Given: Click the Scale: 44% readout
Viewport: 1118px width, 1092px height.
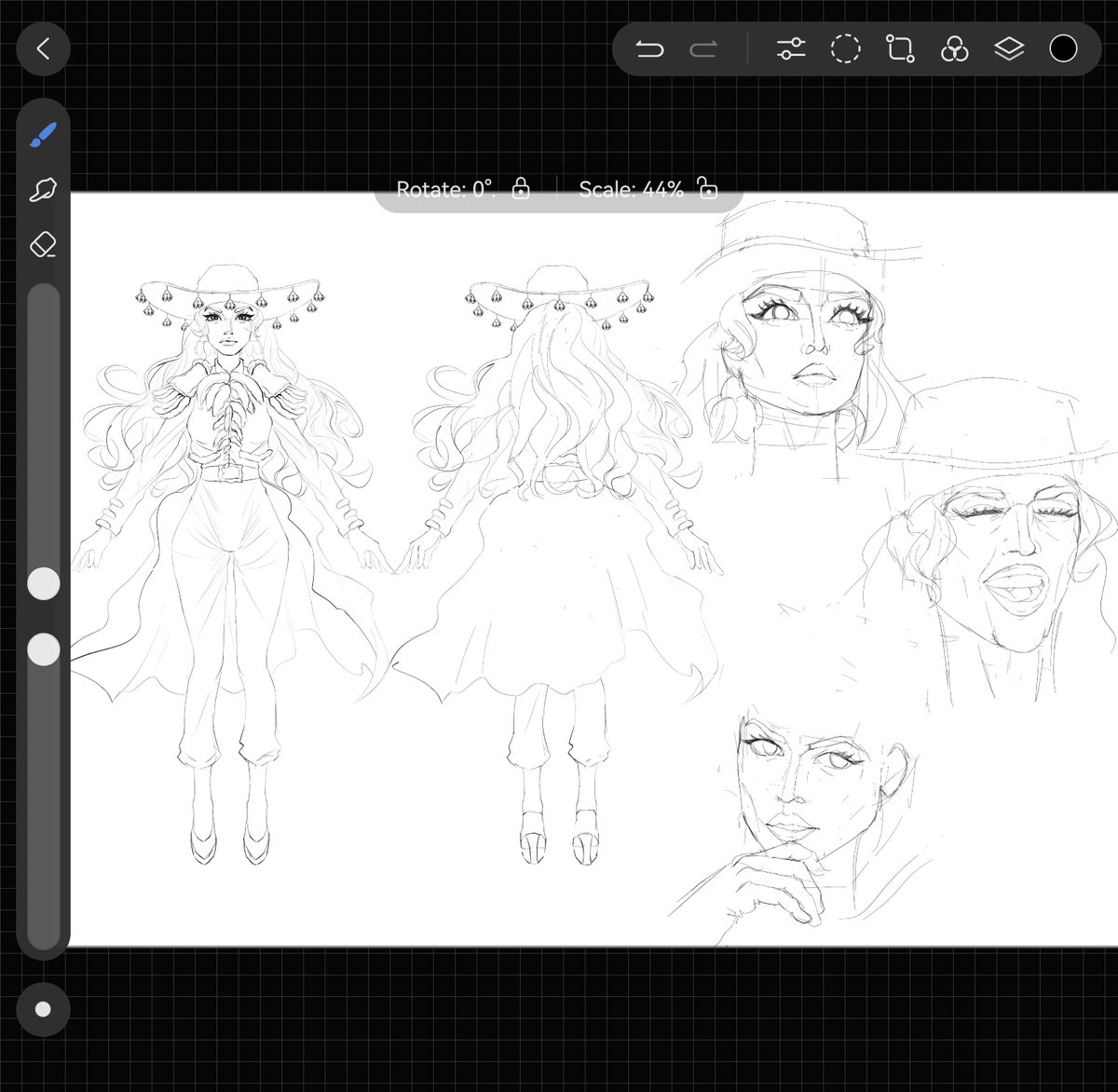Looking at the screenshot, I should 631,189.
